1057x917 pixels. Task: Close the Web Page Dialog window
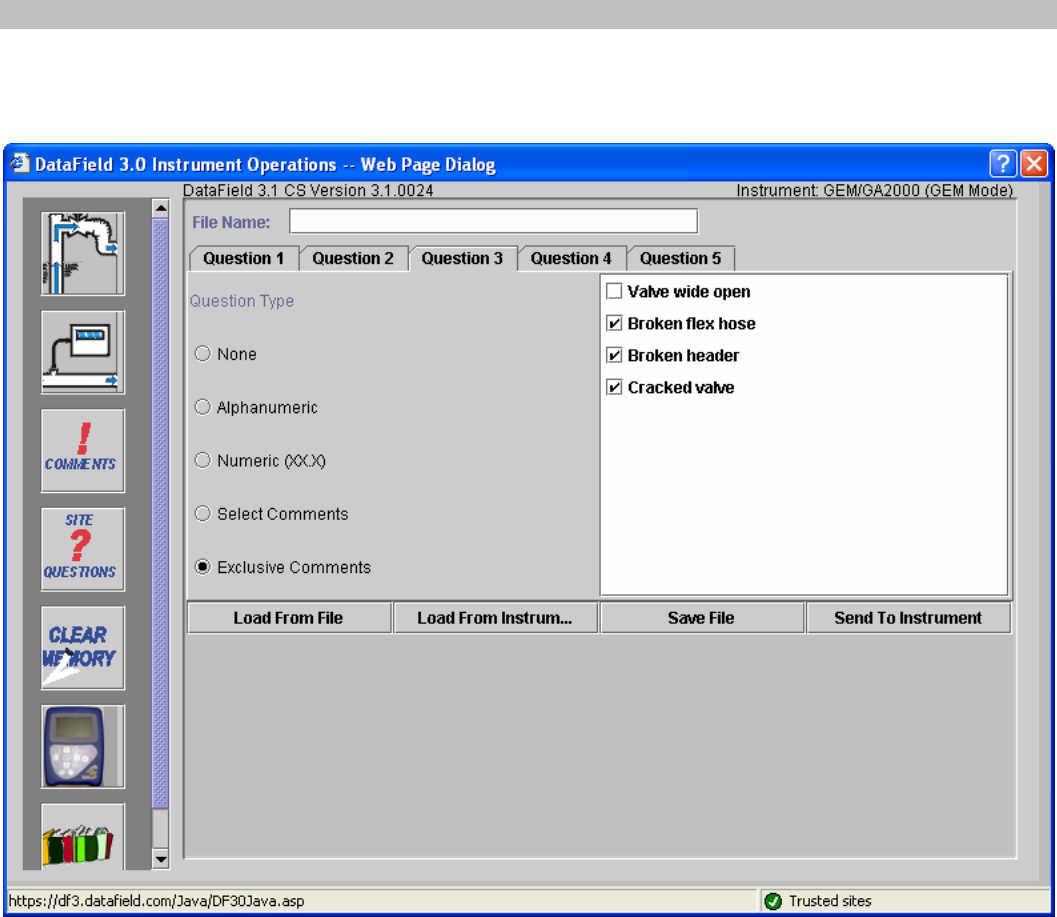1034,163
